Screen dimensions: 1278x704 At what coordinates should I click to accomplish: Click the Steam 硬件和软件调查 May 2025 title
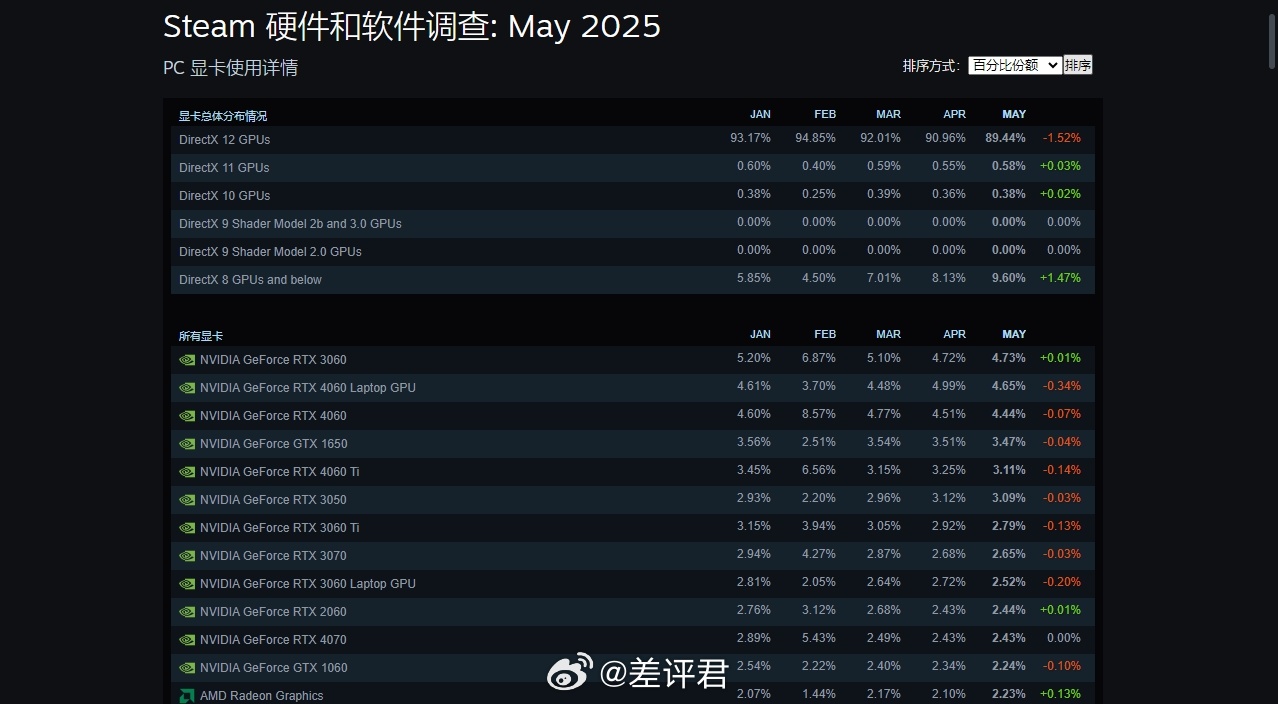(412, 26)
